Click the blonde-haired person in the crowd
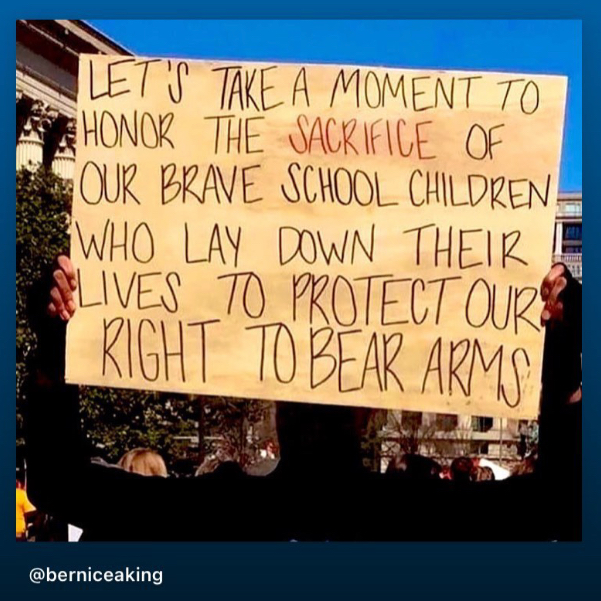 [x=143, y=463]
